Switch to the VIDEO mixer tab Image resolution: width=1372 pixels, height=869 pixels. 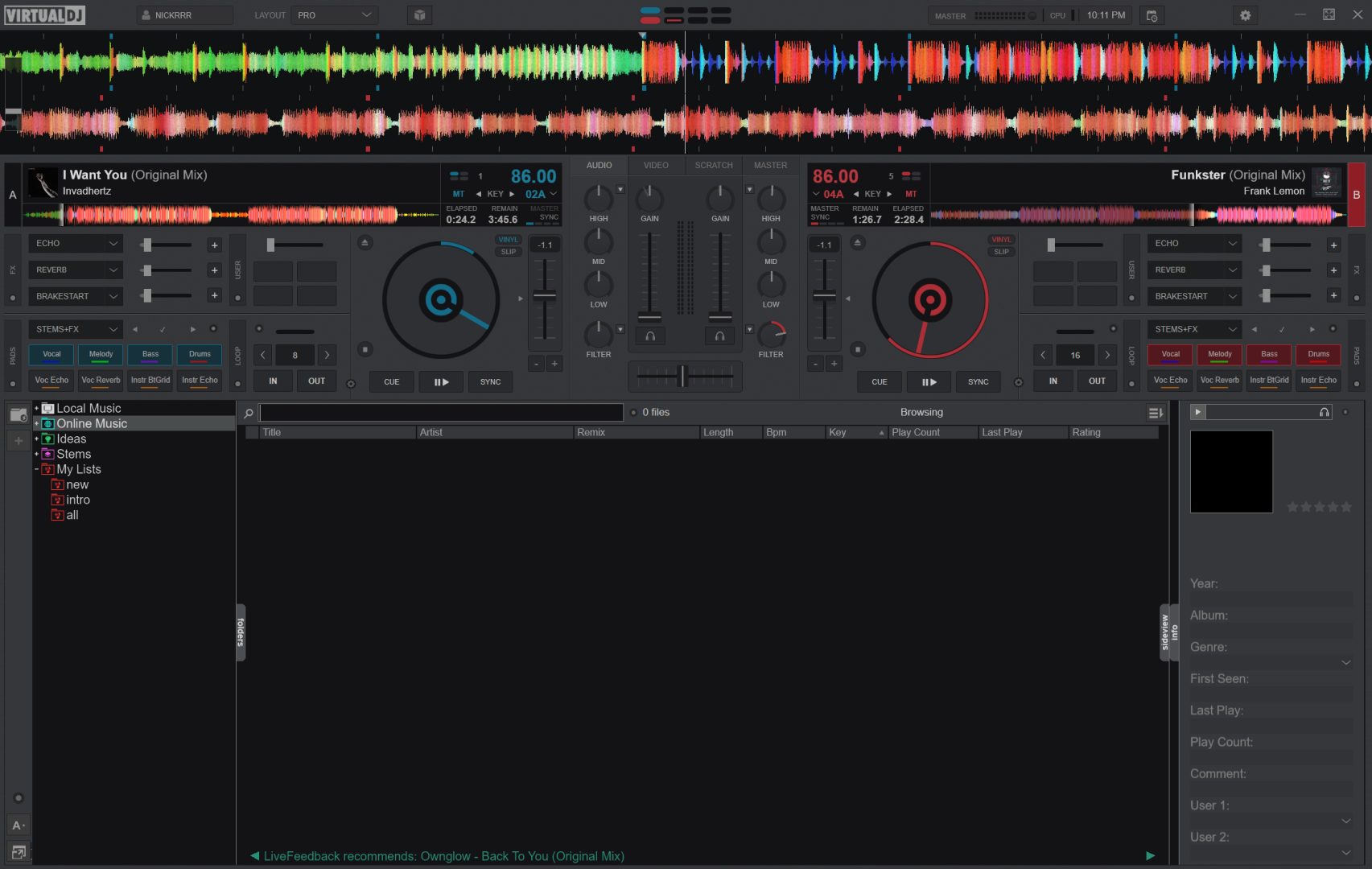click(656, 165)
